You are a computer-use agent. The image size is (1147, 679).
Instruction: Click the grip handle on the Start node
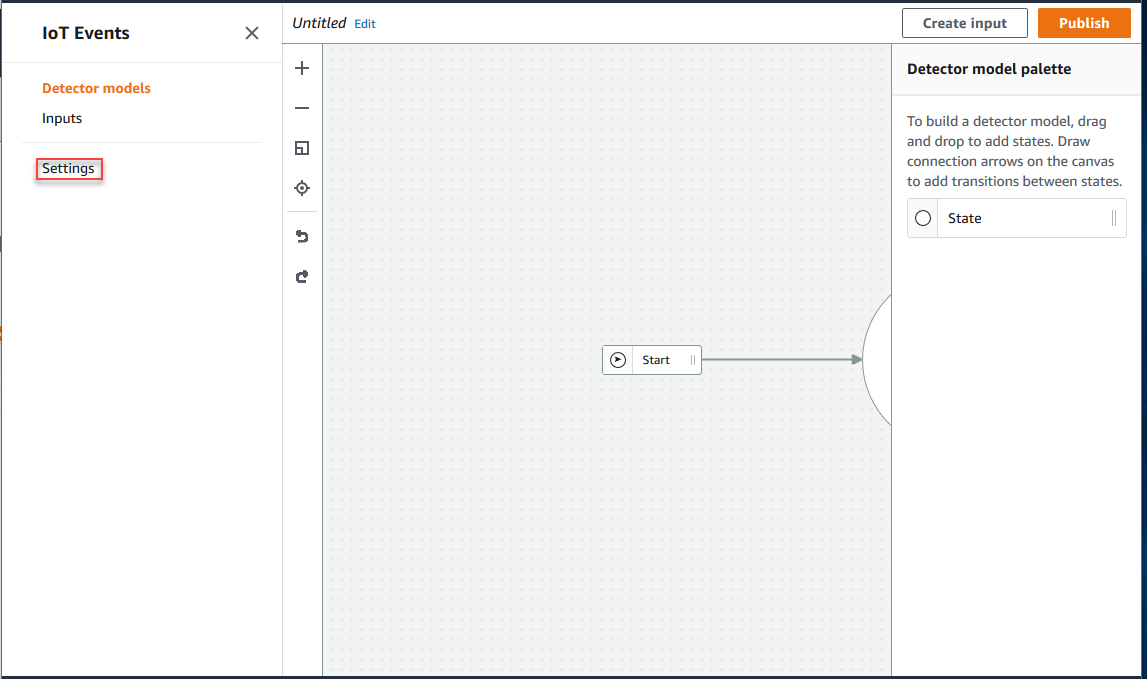click(x=692, y=360)
